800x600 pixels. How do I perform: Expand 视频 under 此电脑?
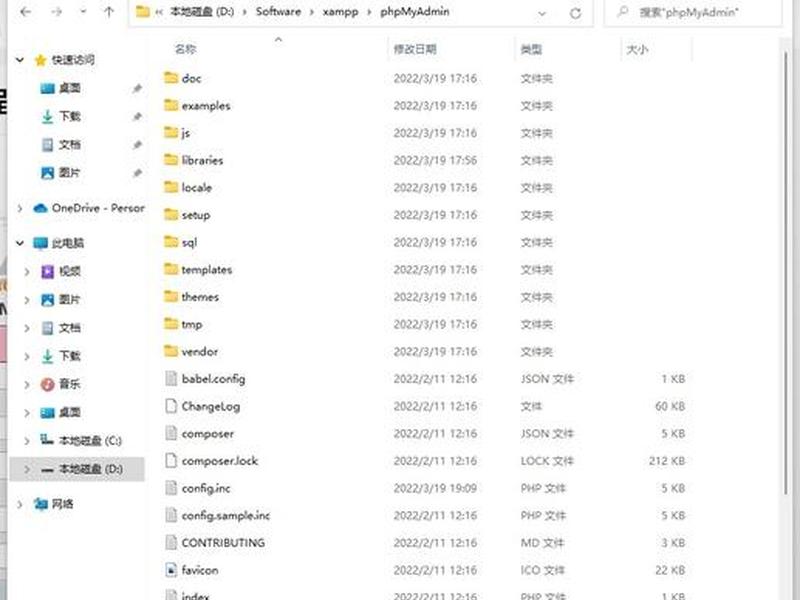(27, 272)
